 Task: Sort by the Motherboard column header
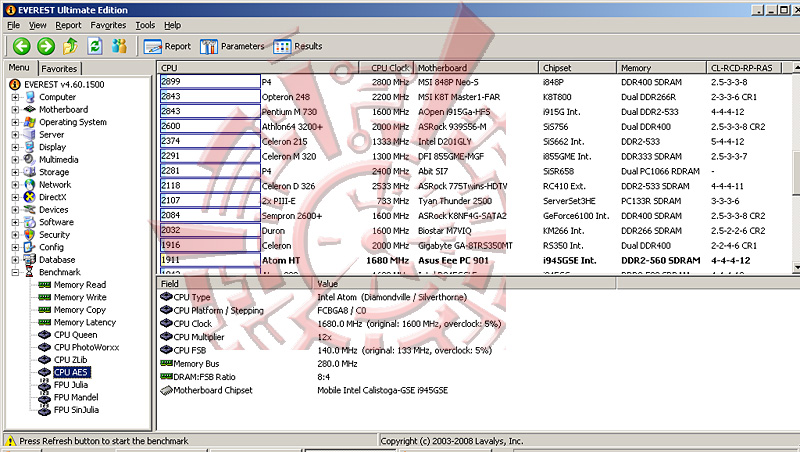[x=477, y=68]
